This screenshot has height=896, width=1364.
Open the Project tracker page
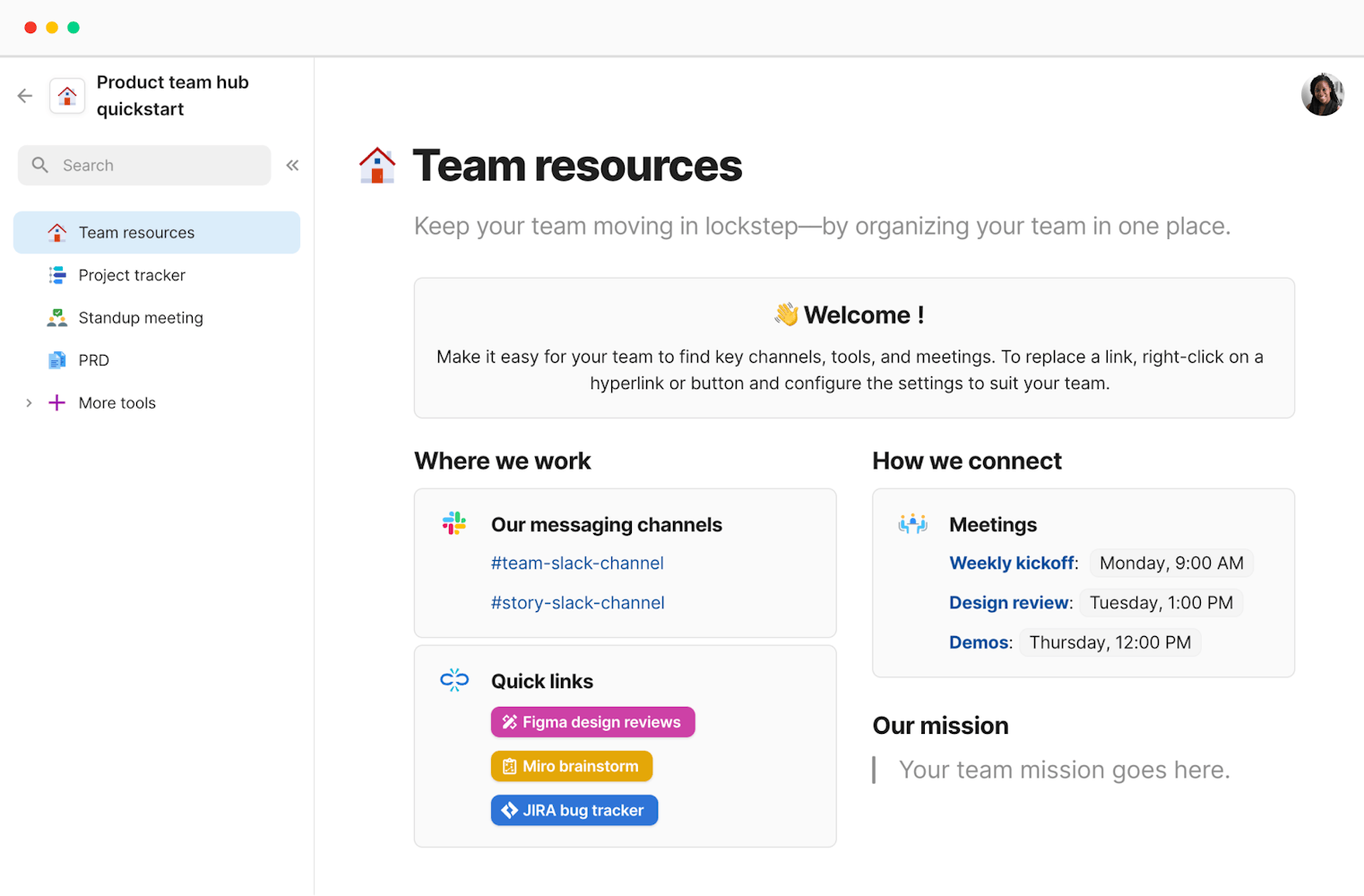(x=132, y=275)
